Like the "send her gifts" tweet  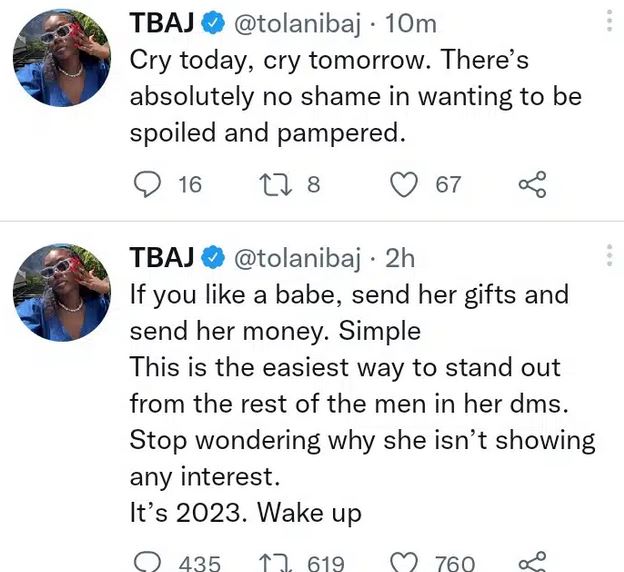click(403, 562)
